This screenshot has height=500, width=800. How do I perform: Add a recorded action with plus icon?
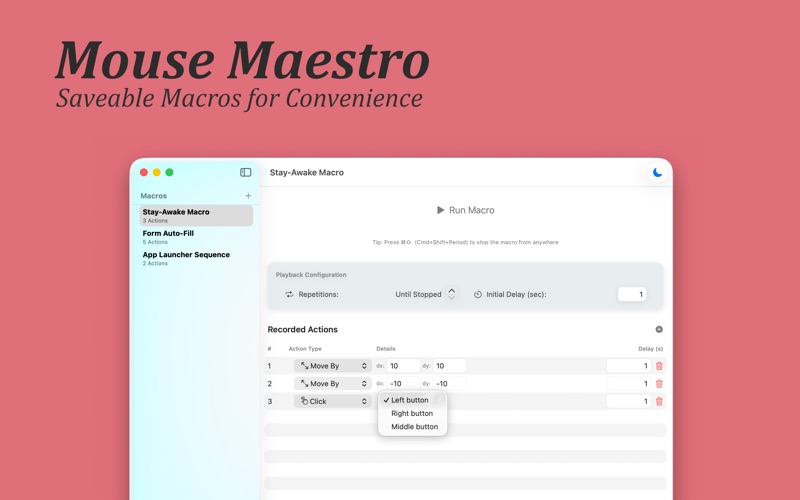(659, 330)
